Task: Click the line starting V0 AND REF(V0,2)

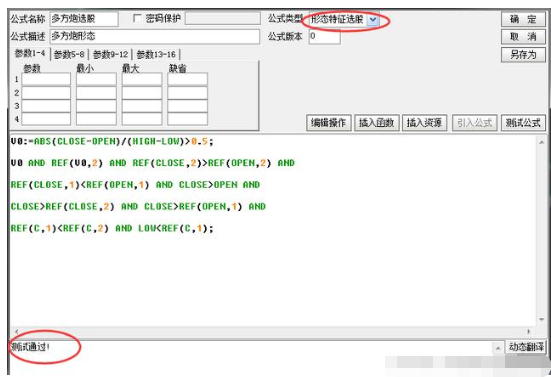Action: [x=153, y=163]
